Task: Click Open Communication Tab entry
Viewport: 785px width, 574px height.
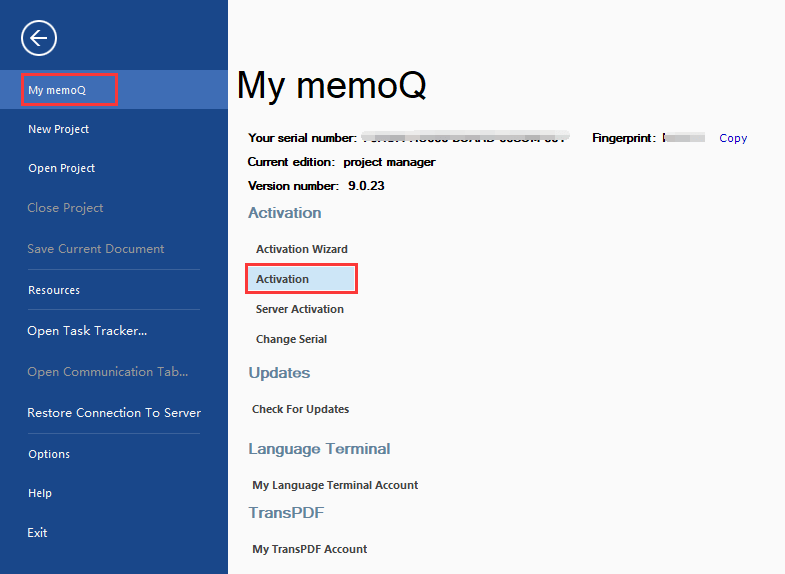Action: pos(108,372)
